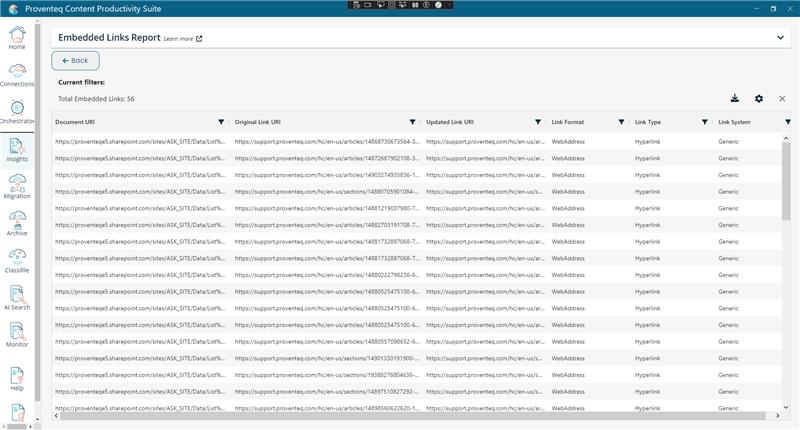Open the Monitor sidebar icon
Viewport: 800px width, 430px height.
[x=17, y=335]
